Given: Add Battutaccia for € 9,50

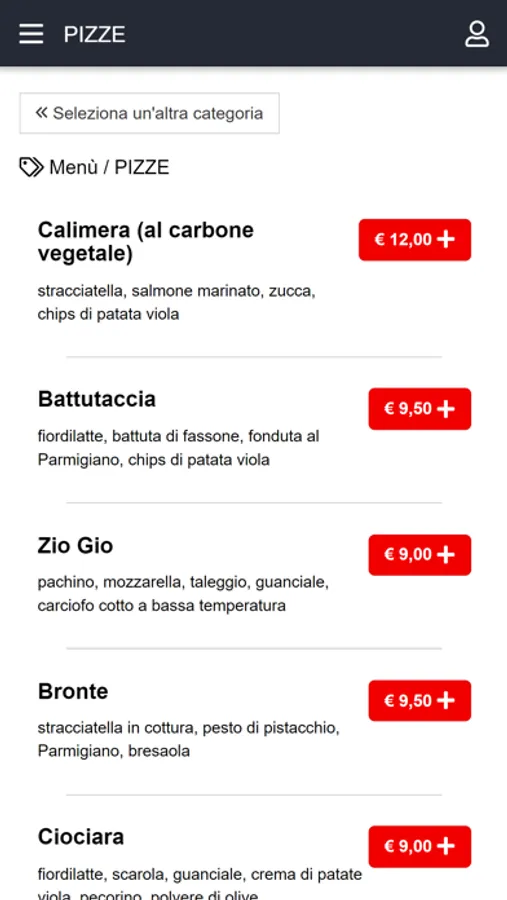Looking at the screenshot, I should 420,409.
